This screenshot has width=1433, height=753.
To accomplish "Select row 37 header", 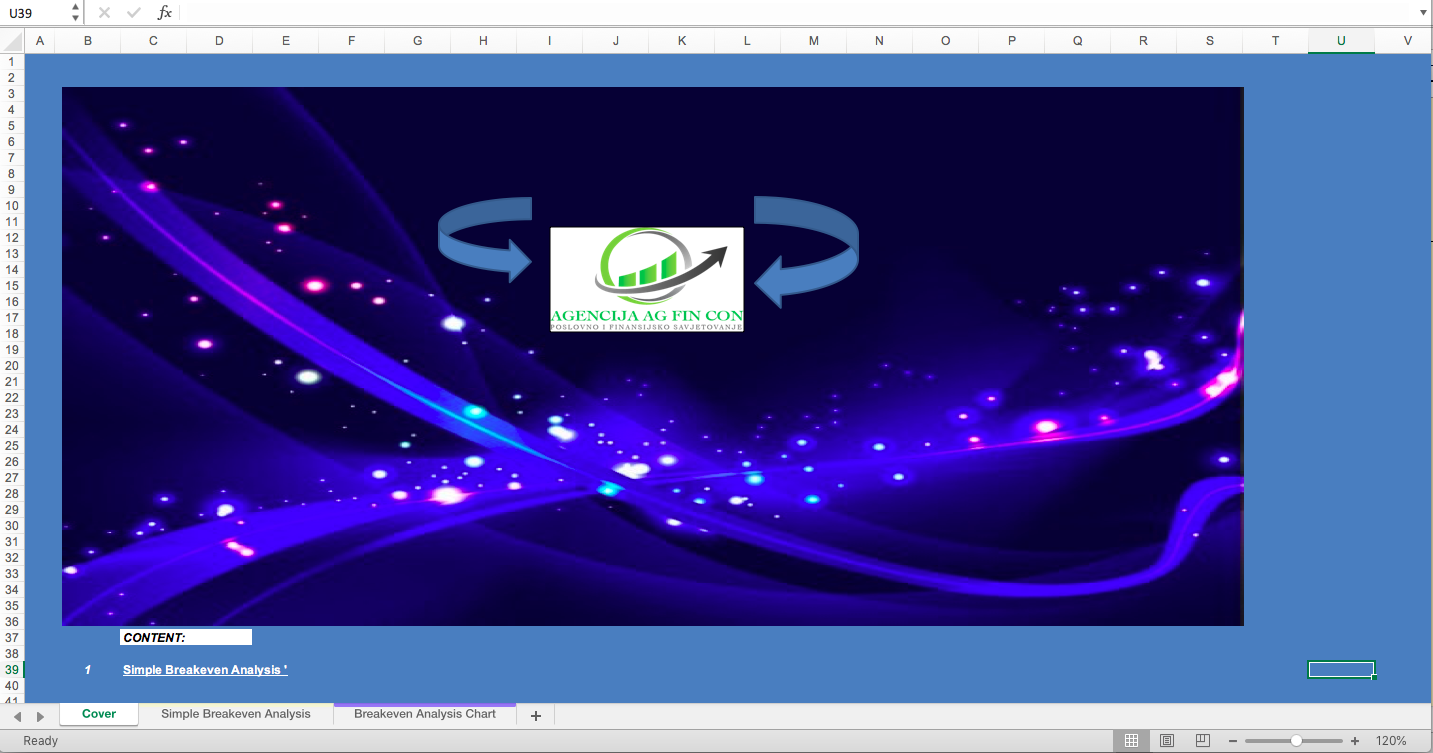I will pyautogui.click(x=12, y=637).
